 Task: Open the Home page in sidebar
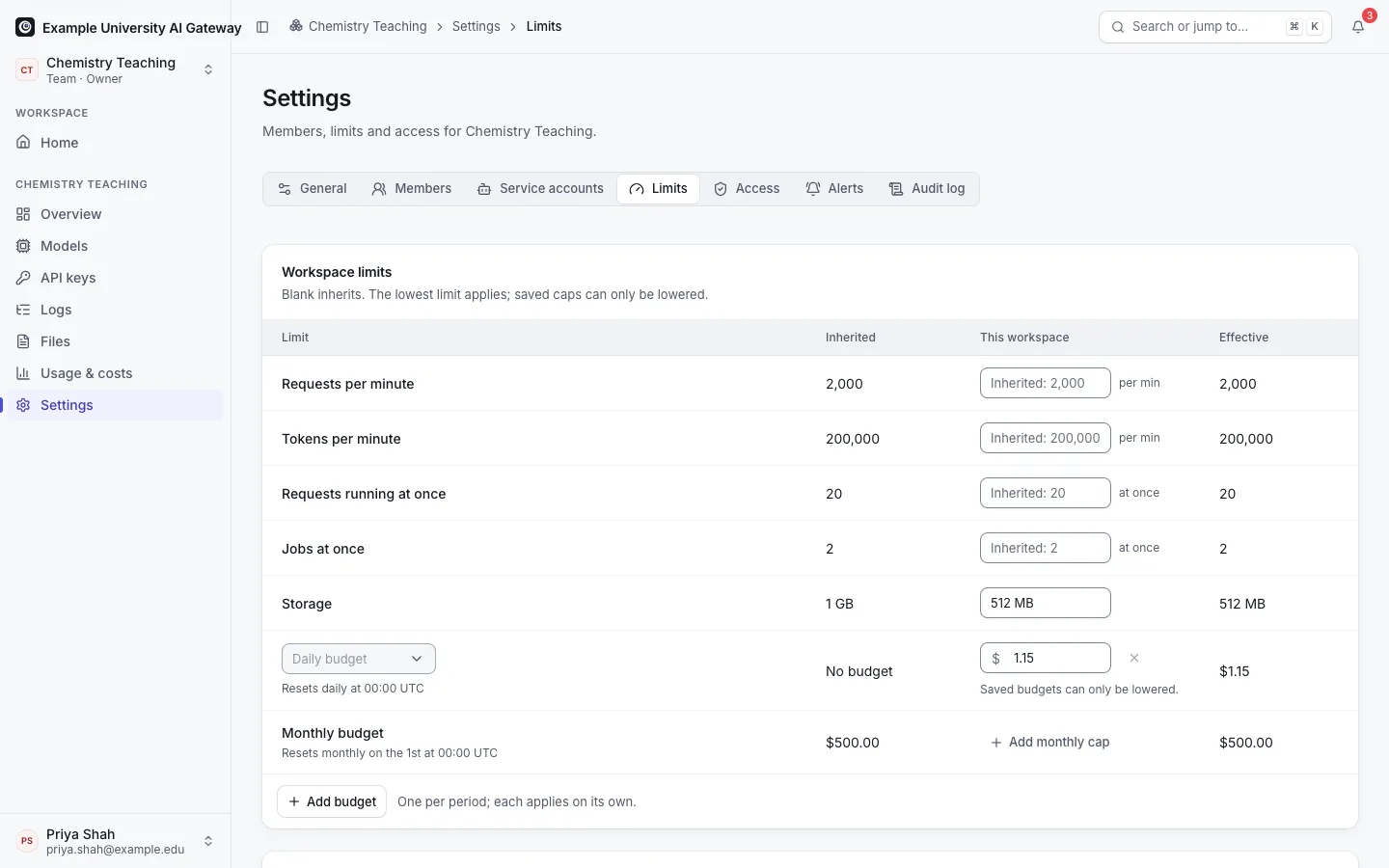click(x=116, y=143)
